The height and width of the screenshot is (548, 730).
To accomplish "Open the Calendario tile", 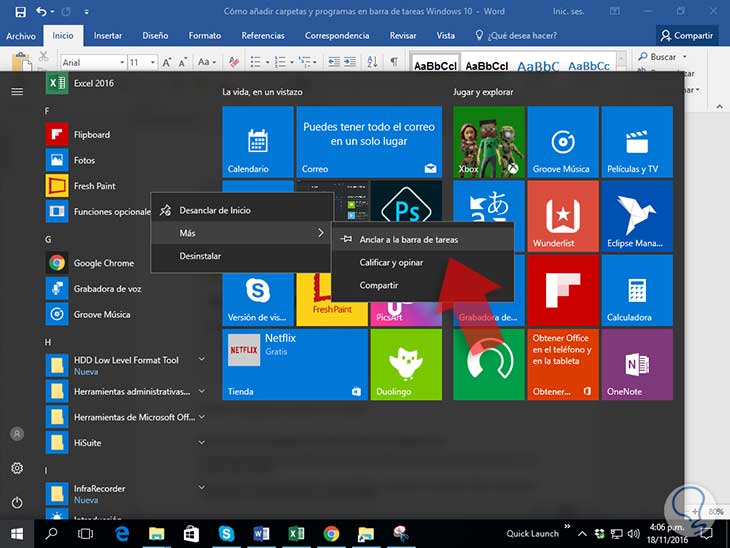I will [x=258, y=142].
